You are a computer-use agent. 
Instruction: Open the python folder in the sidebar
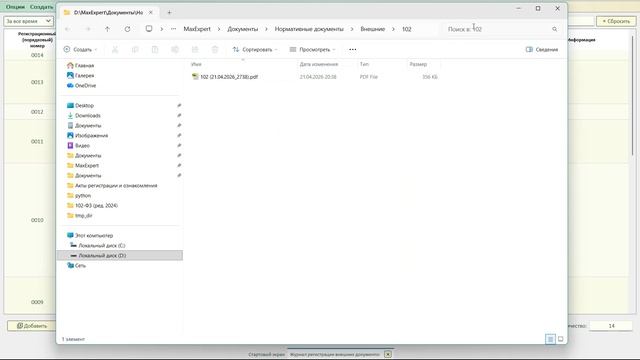pyautogui.click(x=82, y=196)
